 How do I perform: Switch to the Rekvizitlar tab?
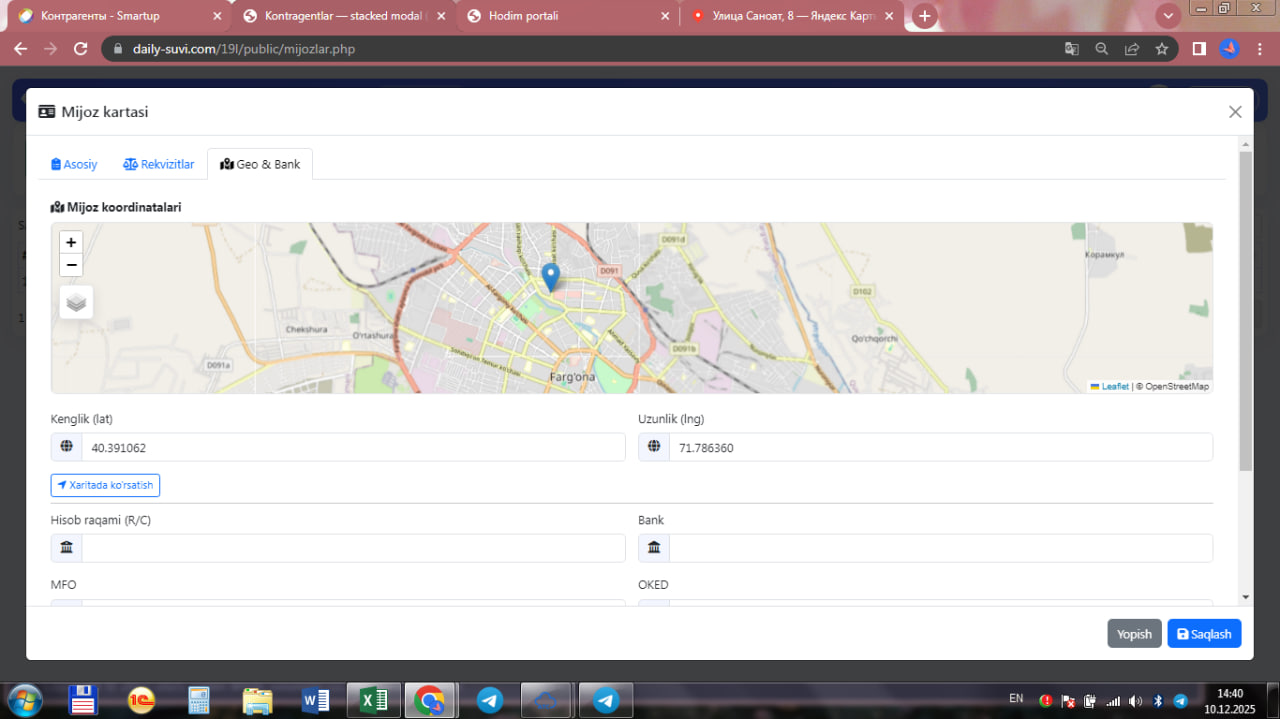coord(159,164)
